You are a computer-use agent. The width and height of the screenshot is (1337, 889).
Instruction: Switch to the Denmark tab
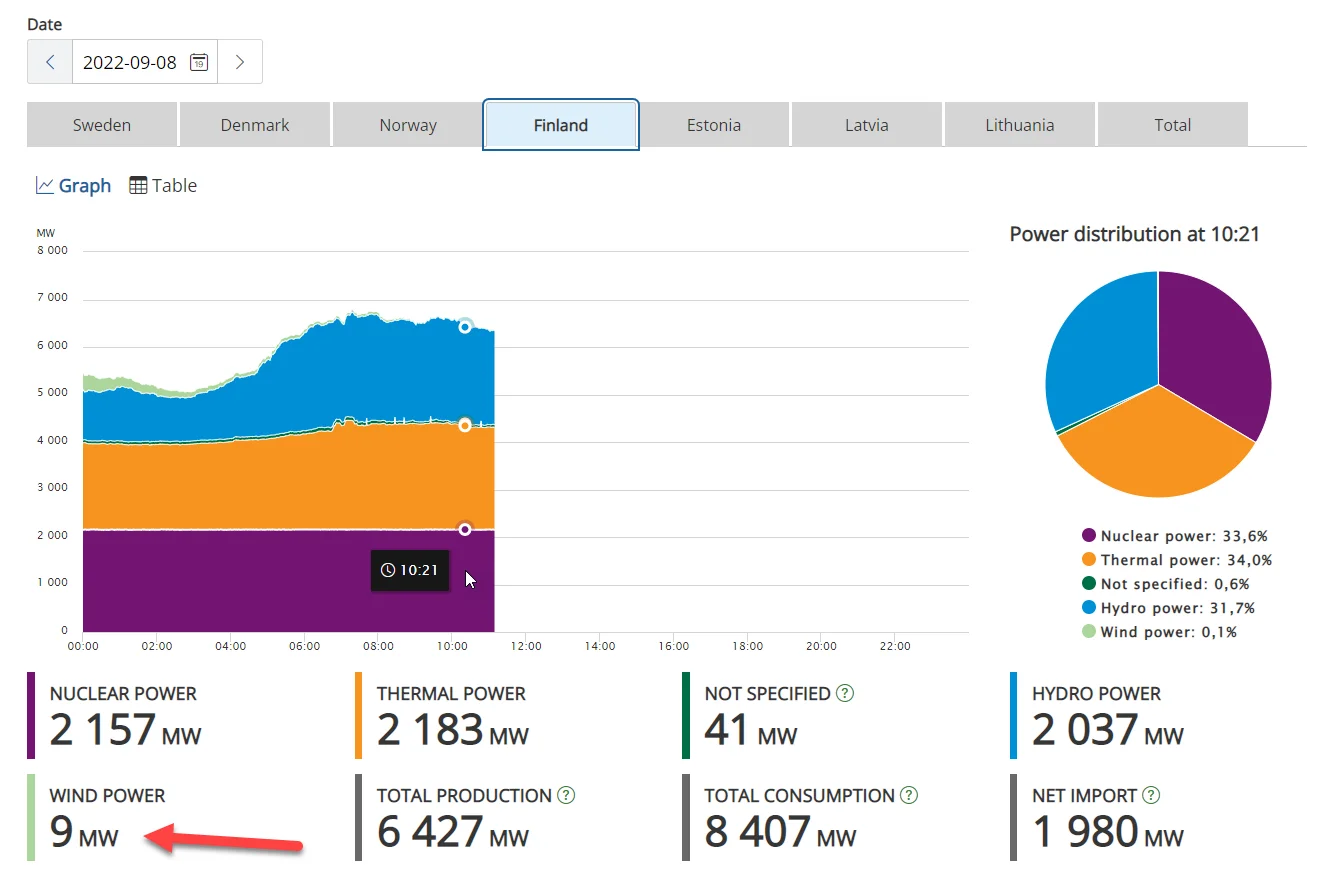click(x=255, y=125)
